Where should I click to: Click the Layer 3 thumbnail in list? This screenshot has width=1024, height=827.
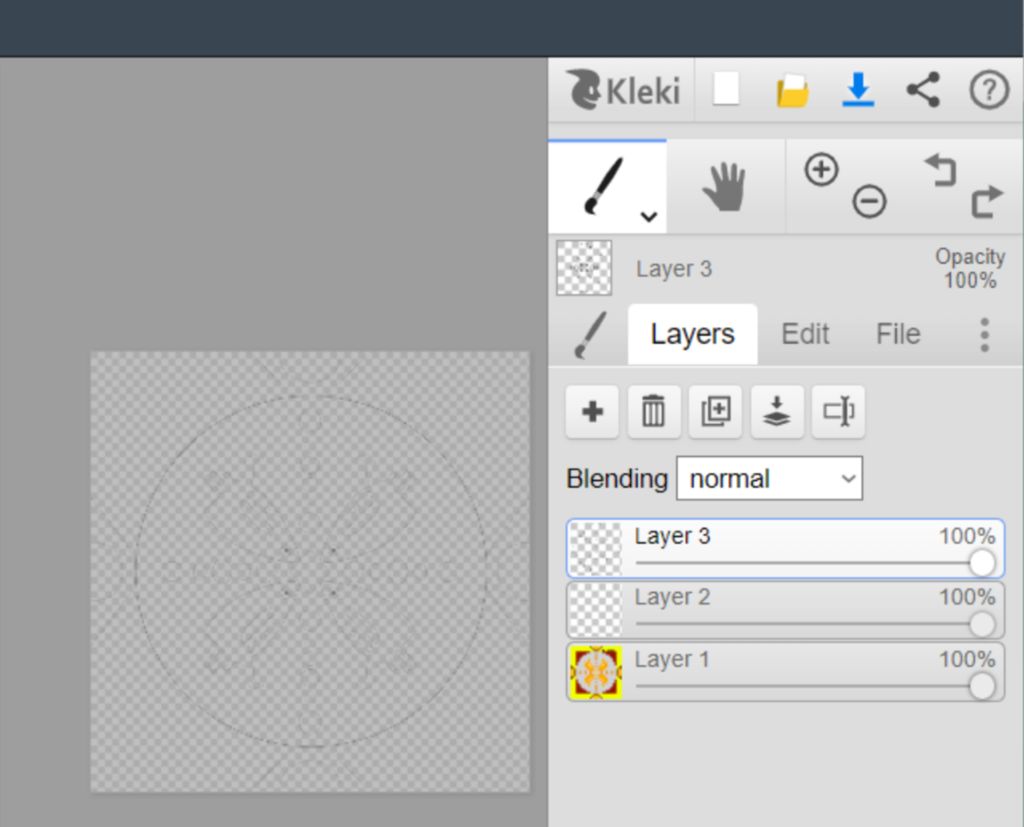coord(596,549)
